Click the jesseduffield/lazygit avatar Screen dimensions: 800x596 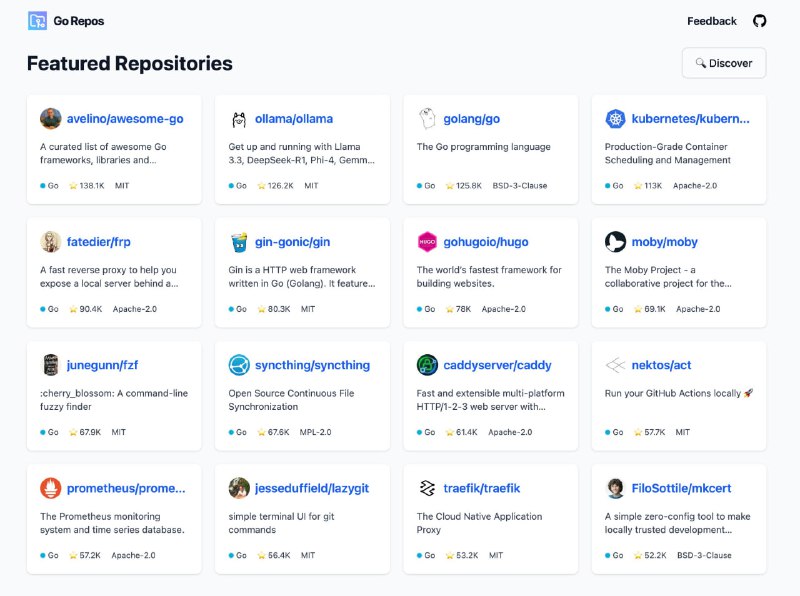[239, 488]
